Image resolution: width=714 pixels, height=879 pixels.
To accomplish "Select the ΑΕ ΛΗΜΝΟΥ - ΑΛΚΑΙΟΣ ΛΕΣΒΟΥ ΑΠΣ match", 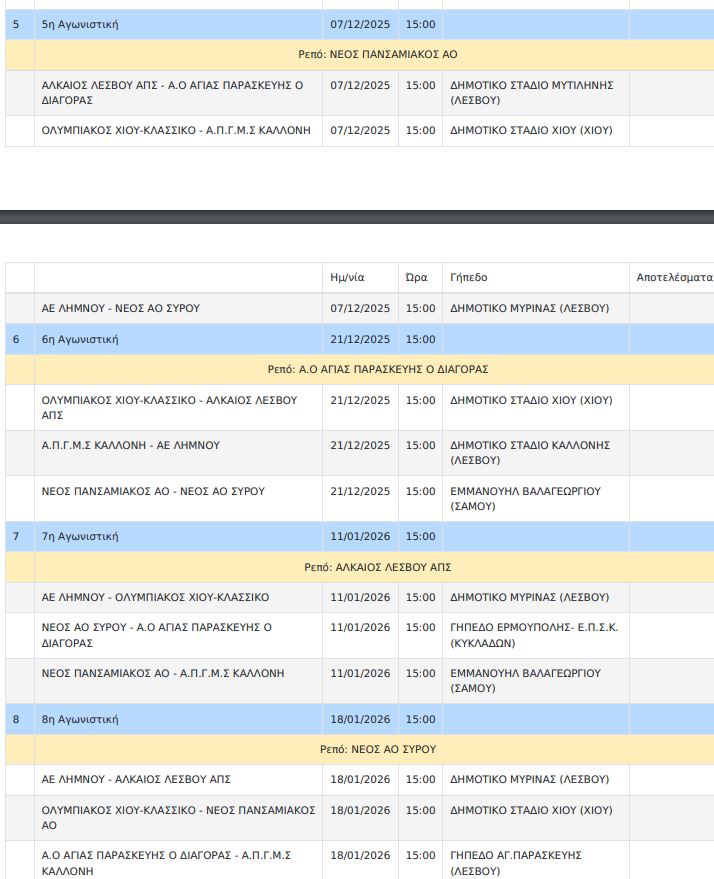I will click(136, 778).
